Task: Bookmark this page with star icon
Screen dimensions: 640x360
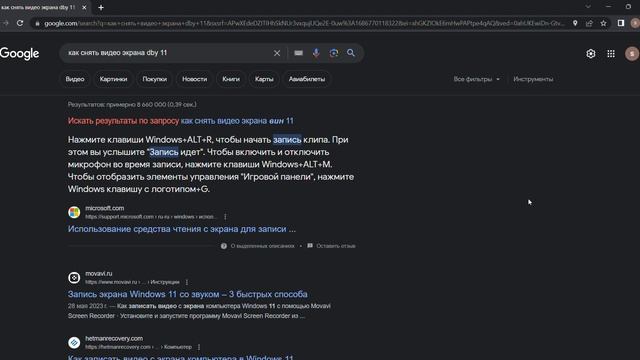Action: point(603,23)
